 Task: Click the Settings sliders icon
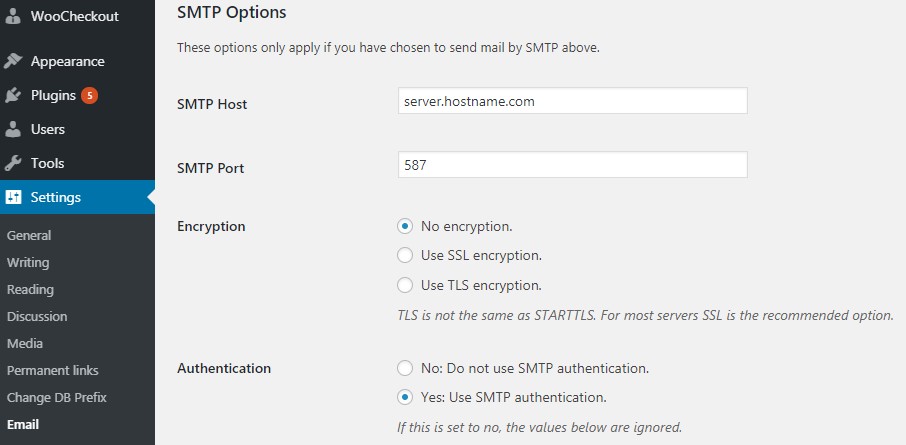click(13, 197)
